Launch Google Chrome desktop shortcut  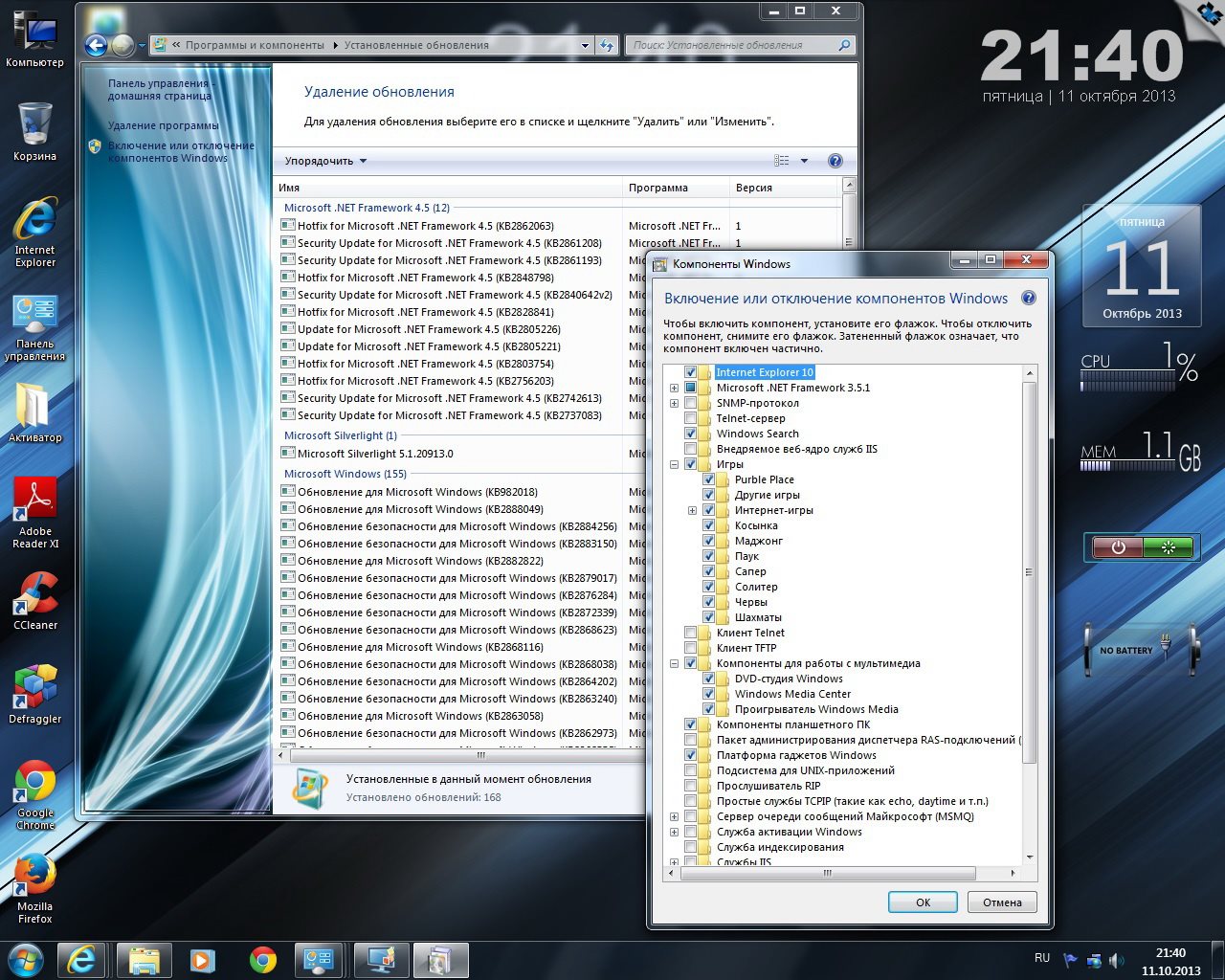click(x=34, y=794)
